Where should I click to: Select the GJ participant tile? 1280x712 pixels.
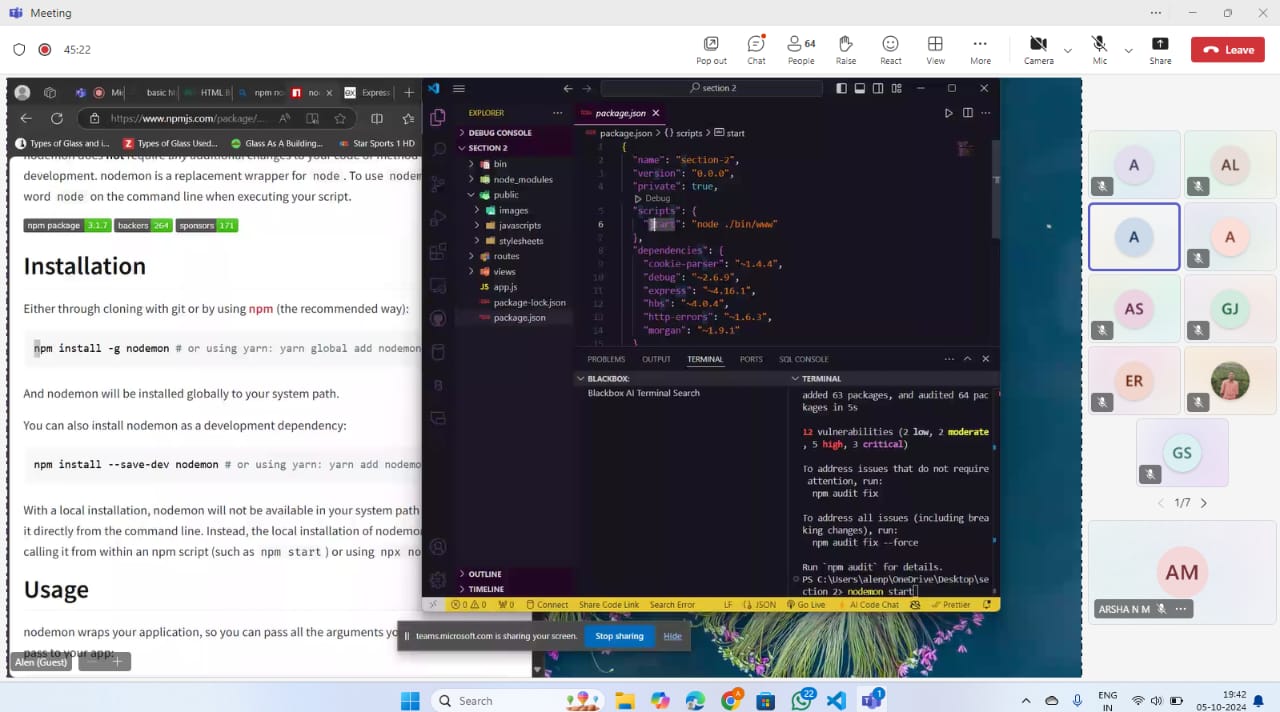[1230, 309]
